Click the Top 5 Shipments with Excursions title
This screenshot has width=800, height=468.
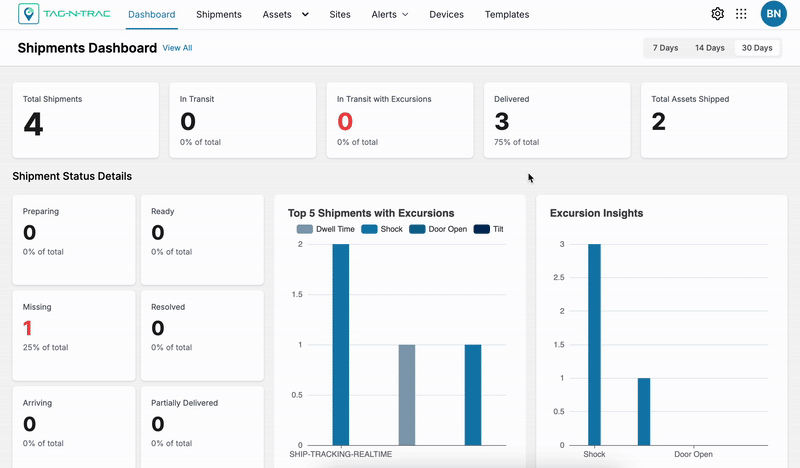(x=371, y=213)
